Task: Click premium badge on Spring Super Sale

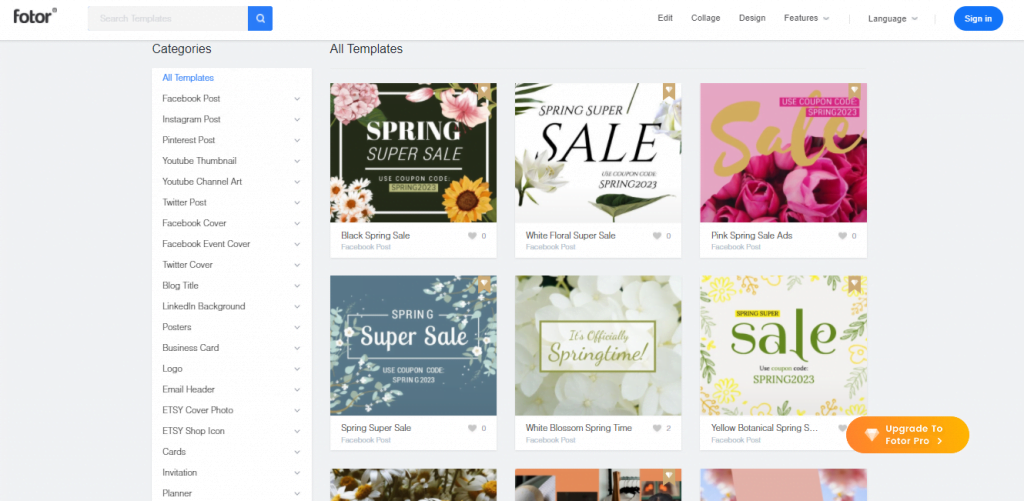Action: 484,283
